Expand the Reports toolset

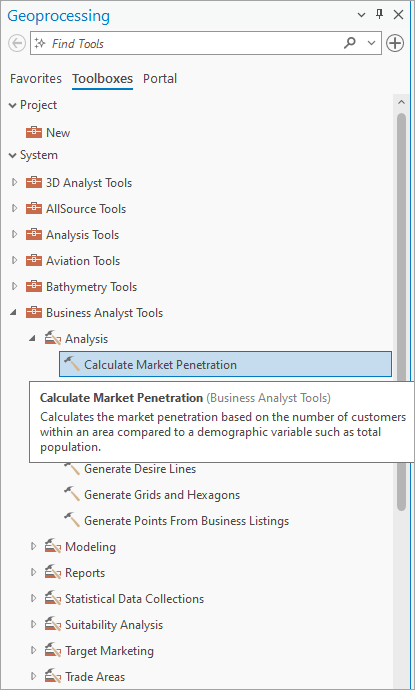tap(33, 572)
